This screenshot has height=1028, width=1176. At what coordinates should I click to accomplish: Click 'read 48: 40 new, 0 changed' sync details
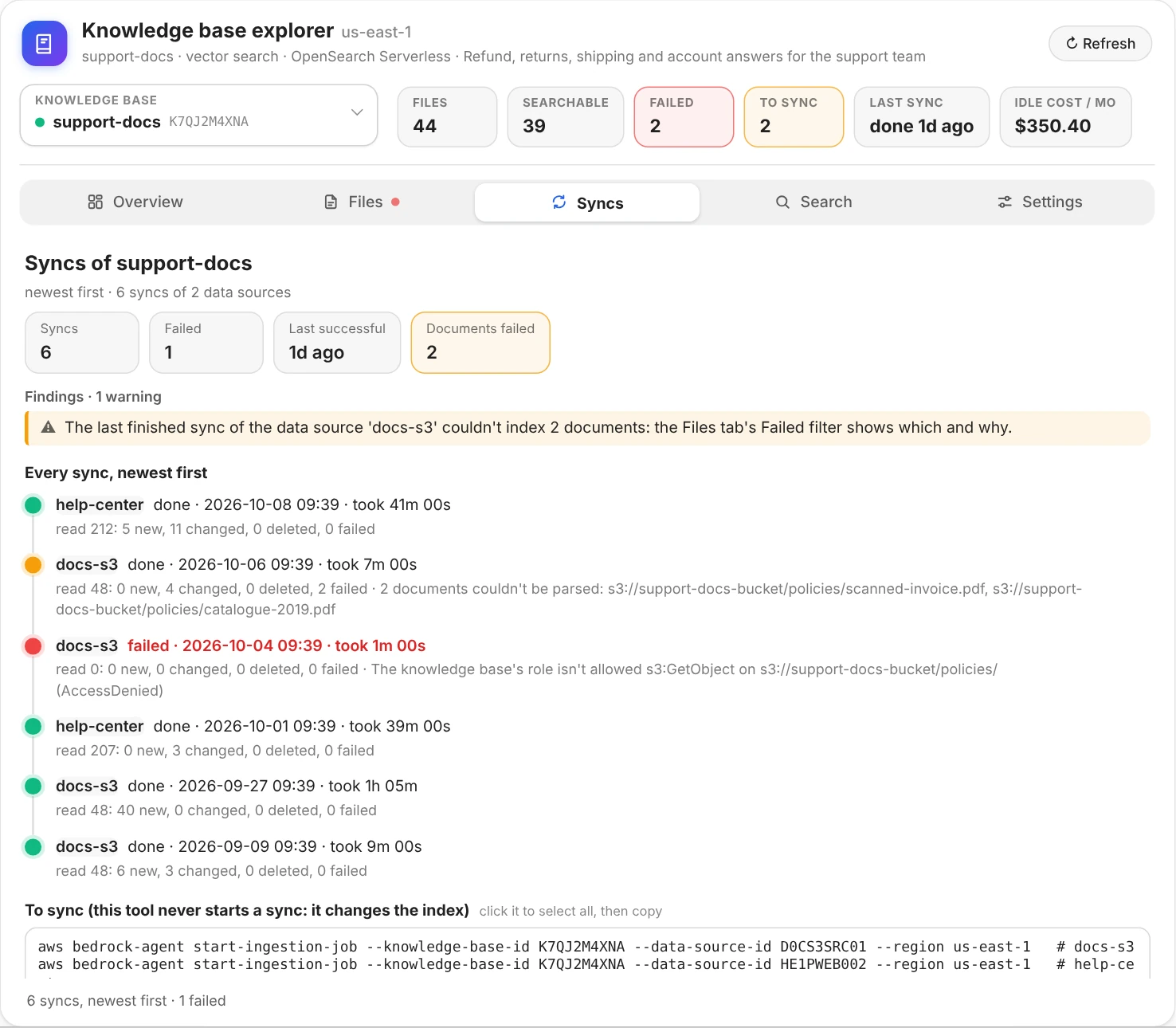tap(216, 810)
